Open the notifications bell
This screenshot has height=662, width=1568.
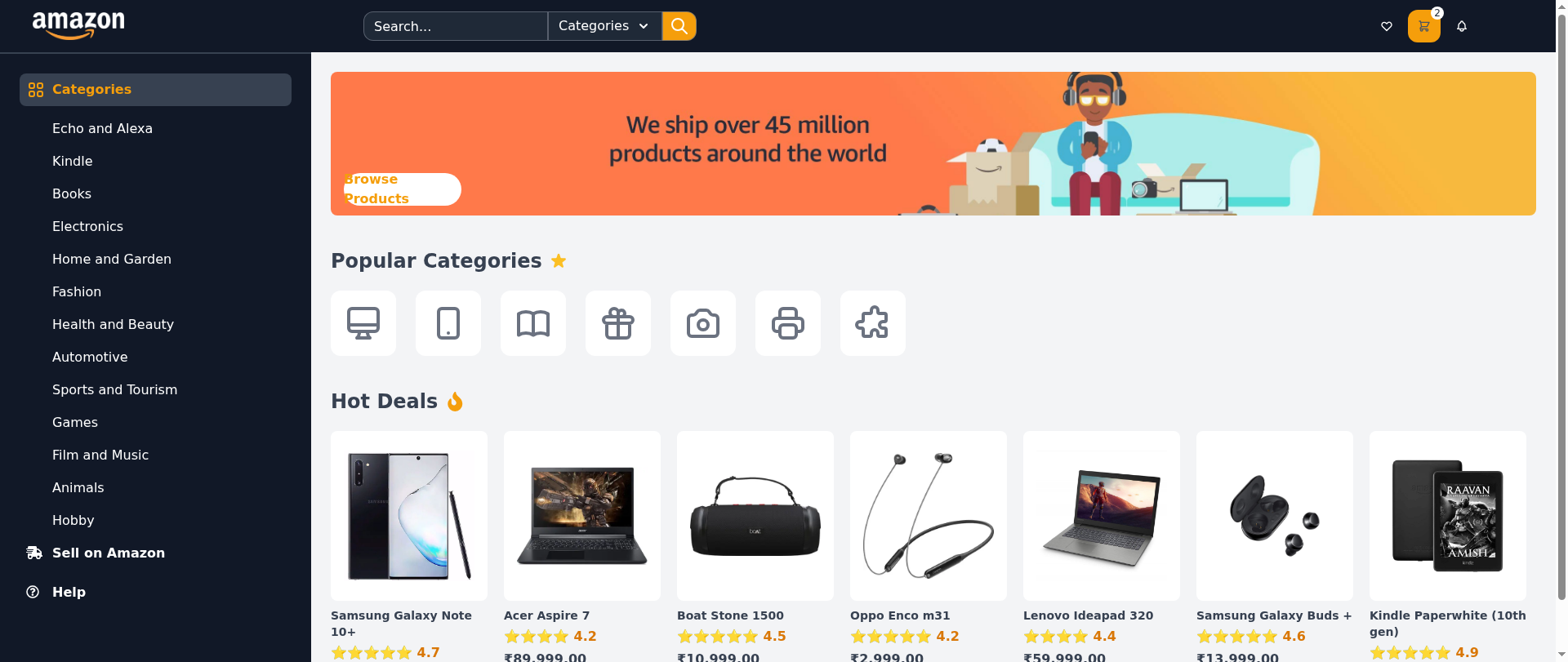coord(1462,26)
